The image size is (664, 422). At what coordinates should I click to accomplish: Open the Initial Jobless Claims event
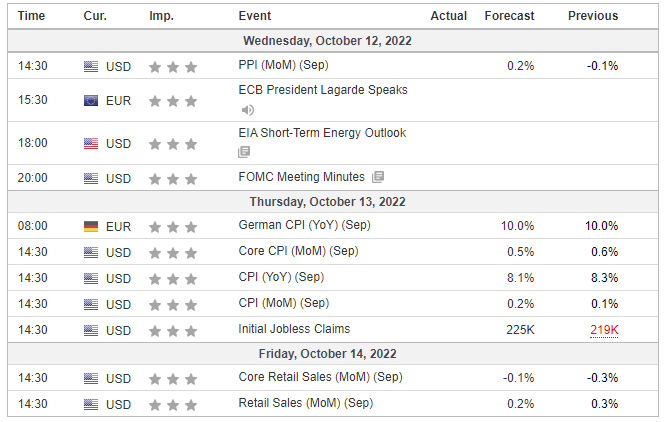click(x=294, y=329)
